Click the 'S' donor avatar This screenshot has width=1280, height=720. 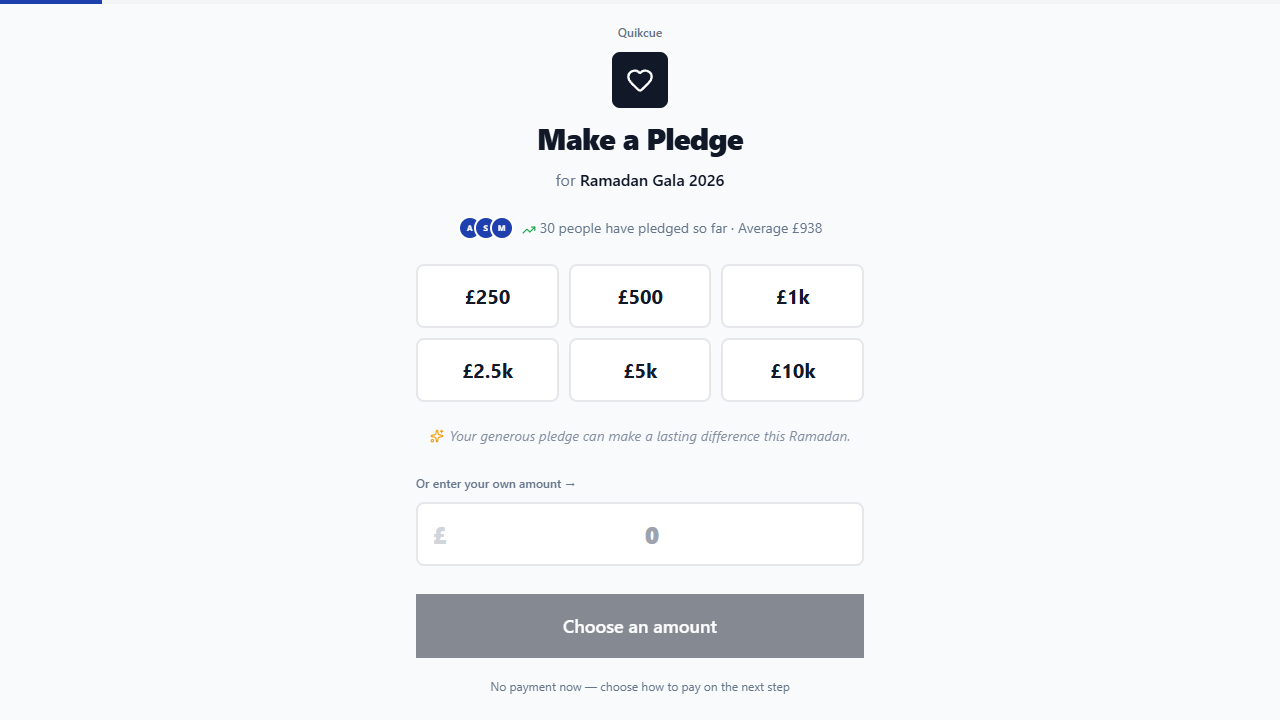point(485,228)
